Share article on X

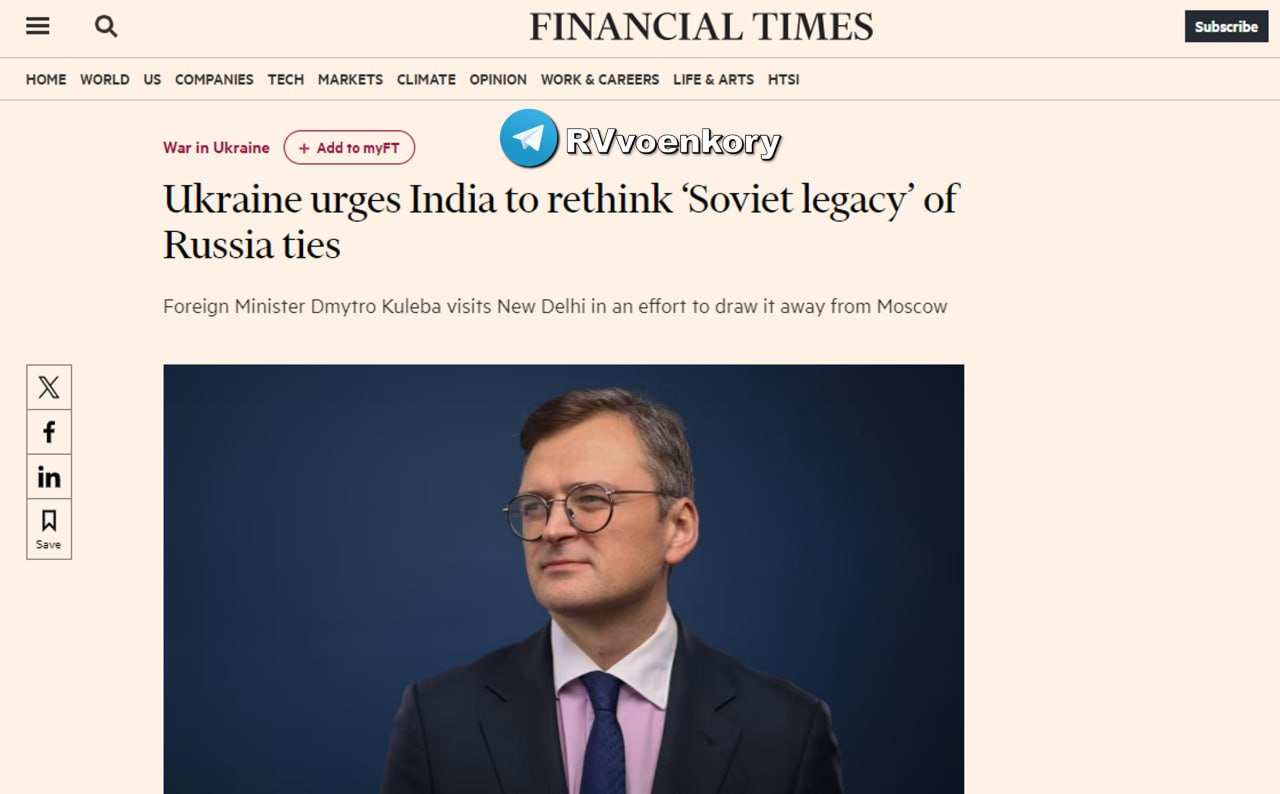pos(49,387)
